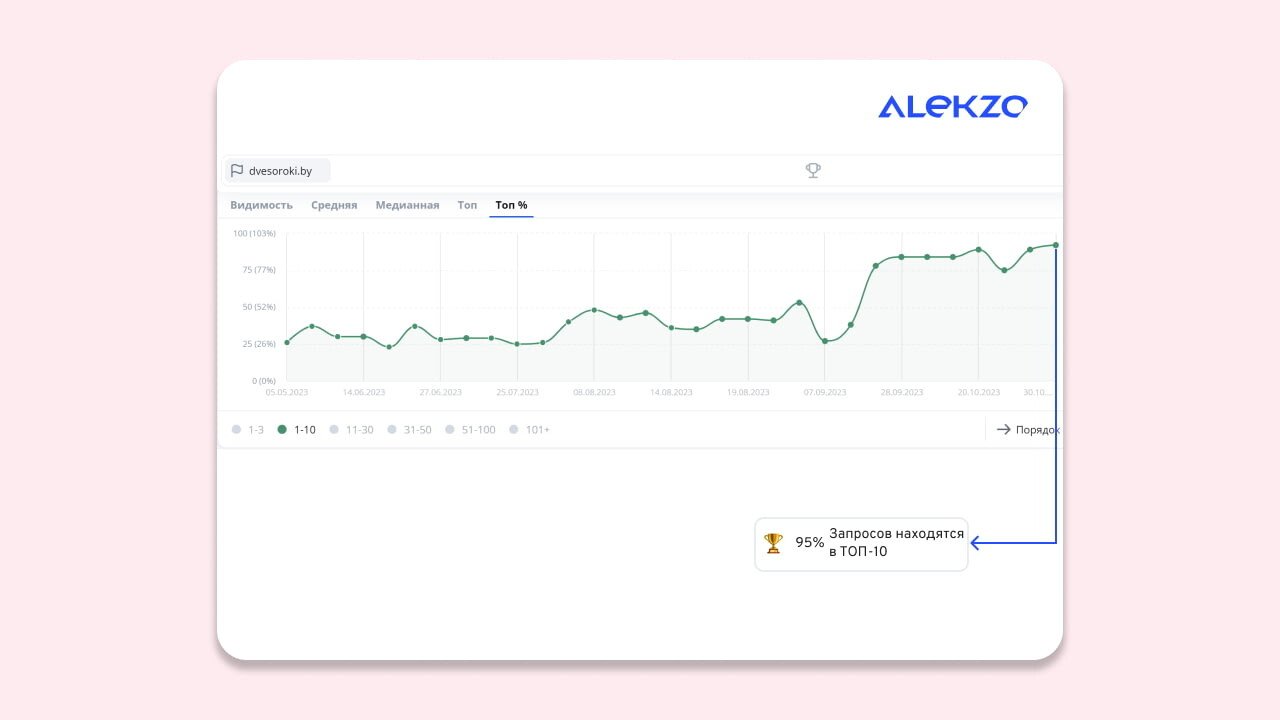
Task: Click the last data point on the chart
Action: pyautogui.click(x=1055, y=245)
